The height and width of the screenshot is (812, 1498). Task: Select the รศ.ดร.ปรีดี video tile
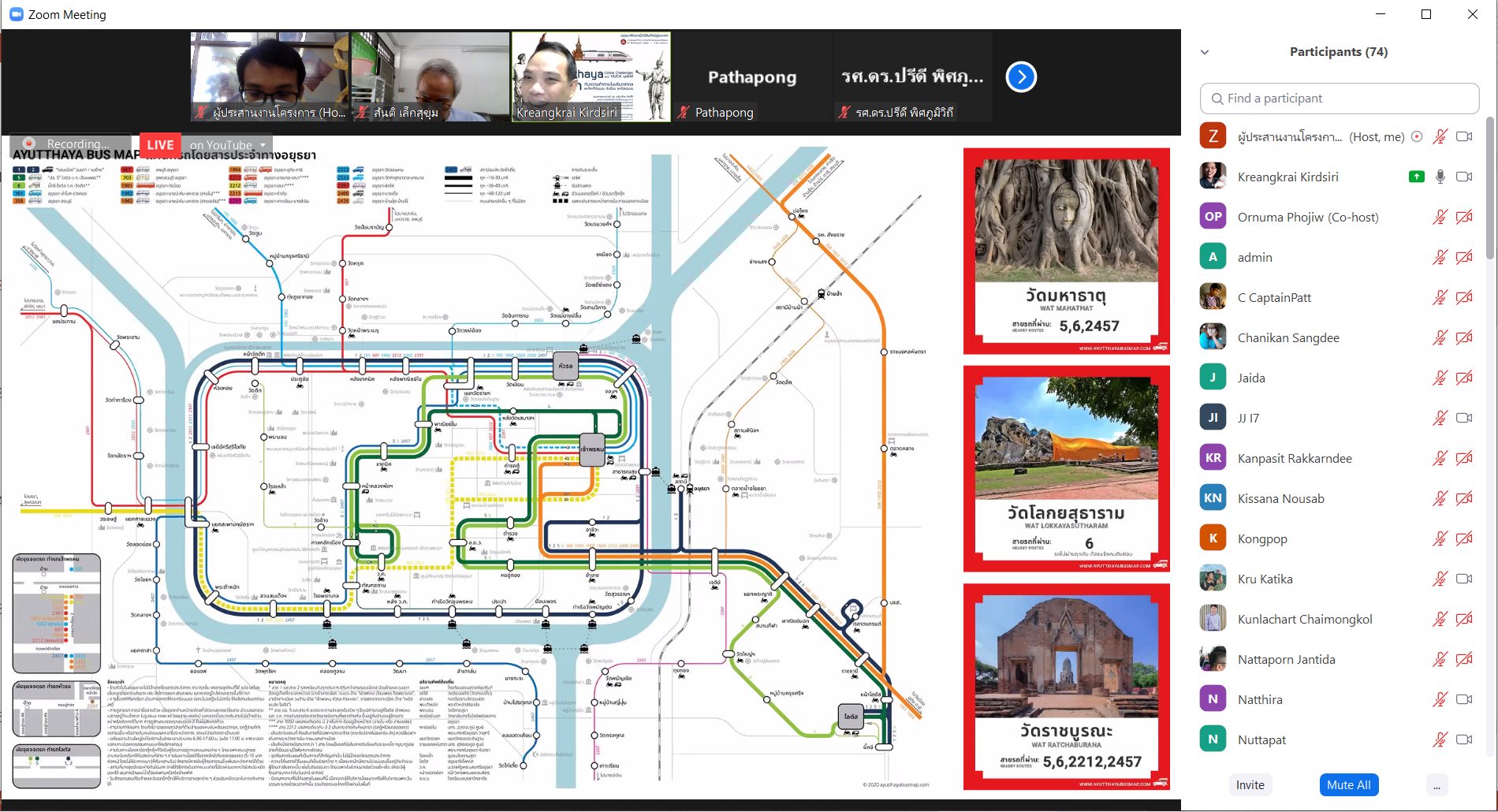coord(912,76)
